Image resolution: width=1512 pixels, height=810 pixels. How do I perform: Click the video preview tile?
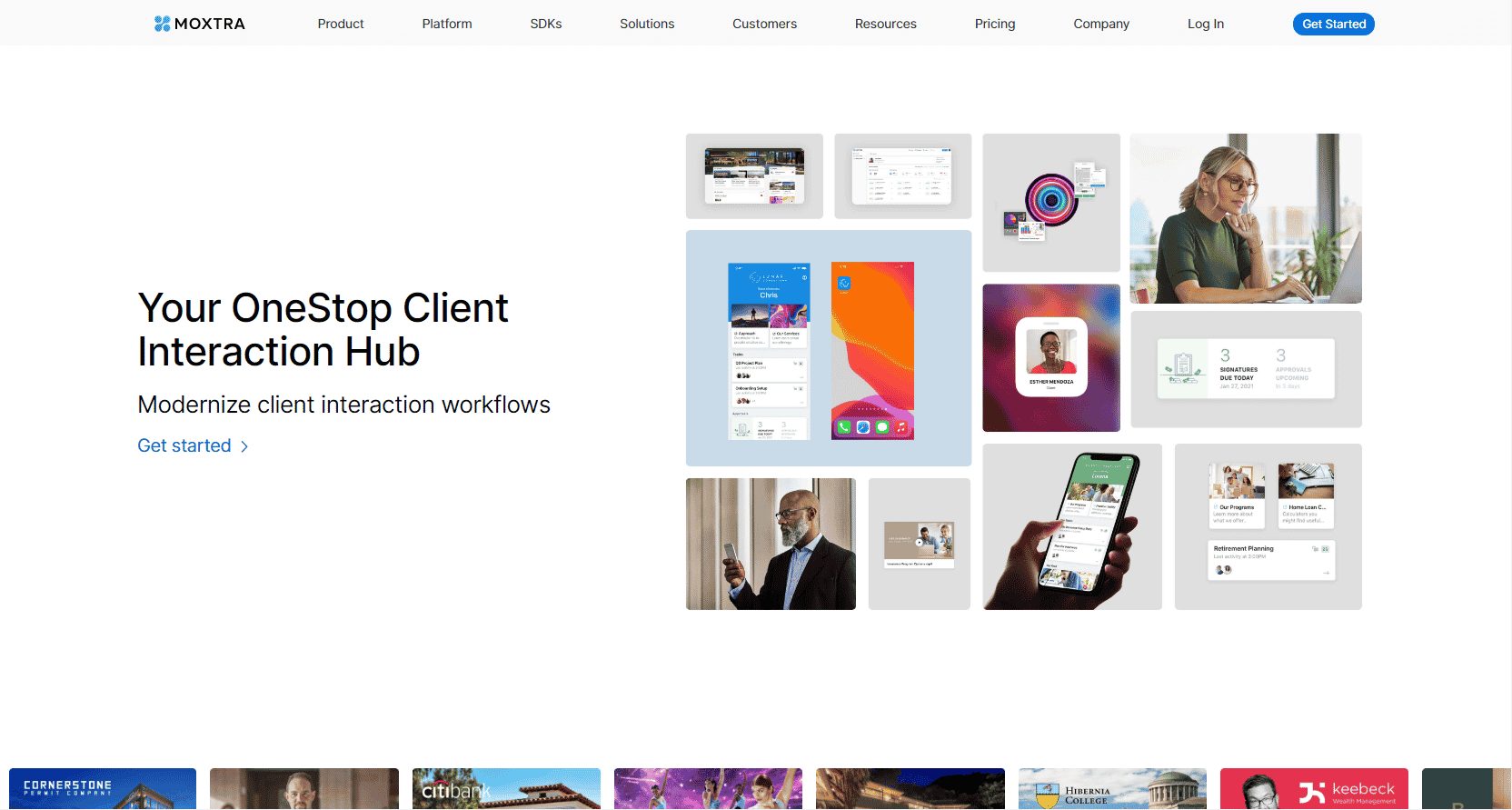click(920, 544)
